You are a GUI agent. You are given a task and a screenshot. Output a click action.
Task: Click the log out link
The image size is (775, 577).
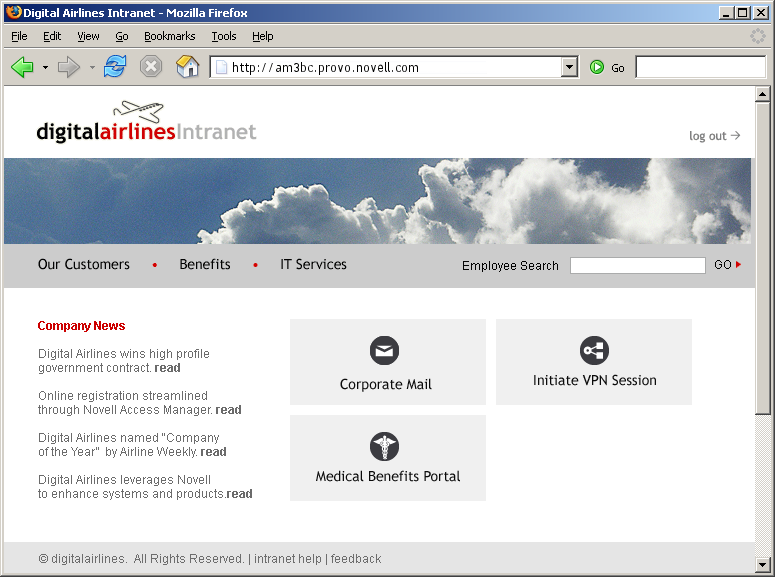coord(714,135)
